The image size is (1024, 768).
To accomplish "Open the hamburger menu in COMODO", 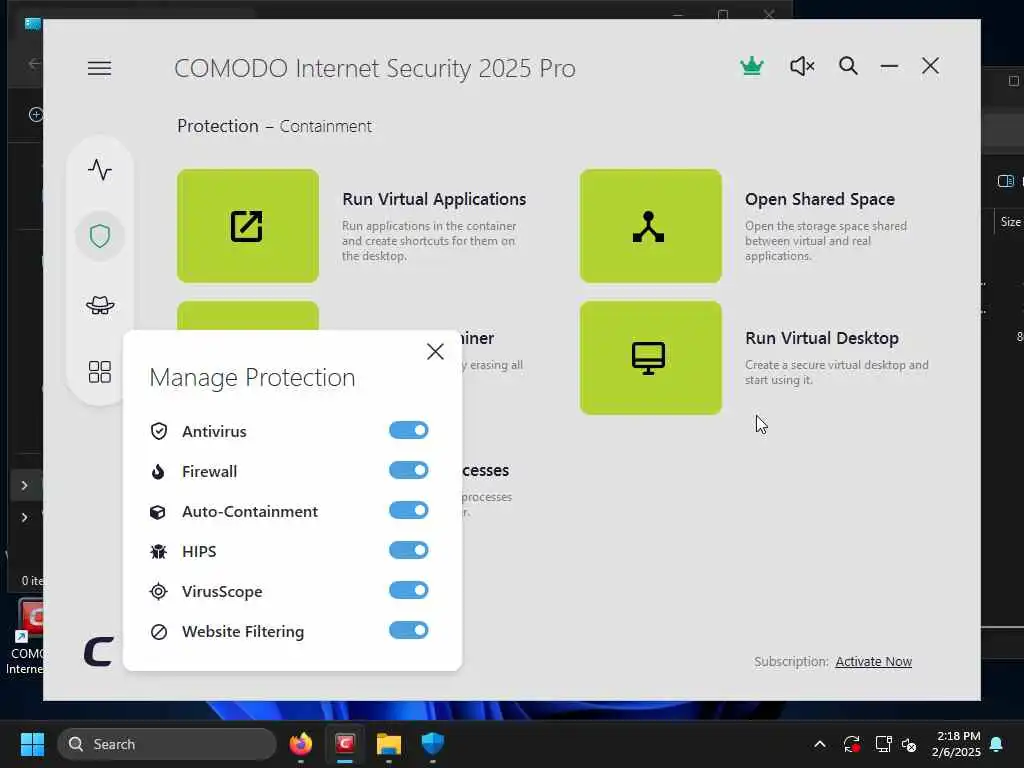I will pyautogui.click(x=99, y=68).
